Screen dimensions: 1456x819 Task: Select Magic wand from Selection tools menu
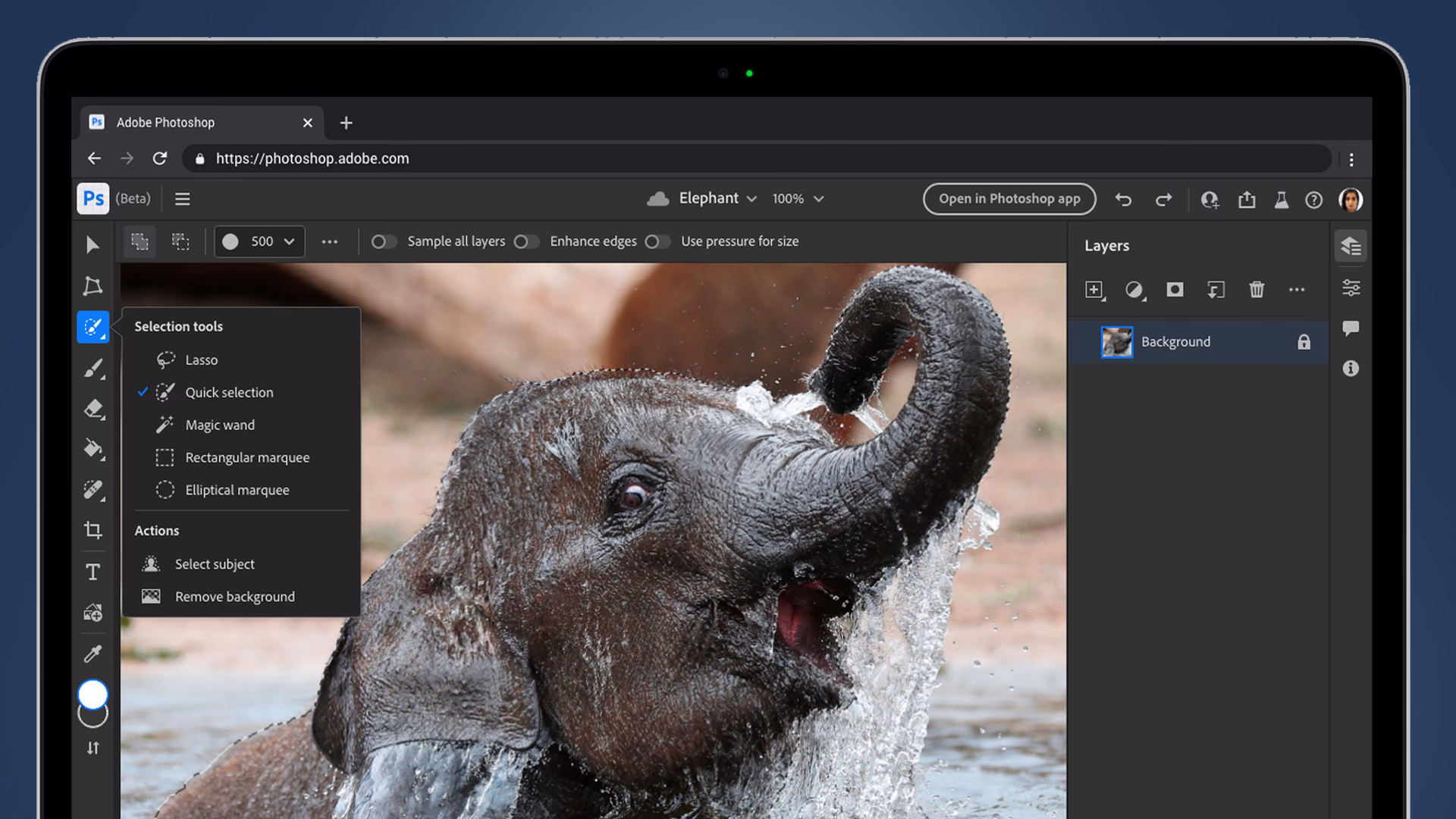[219, 425]
